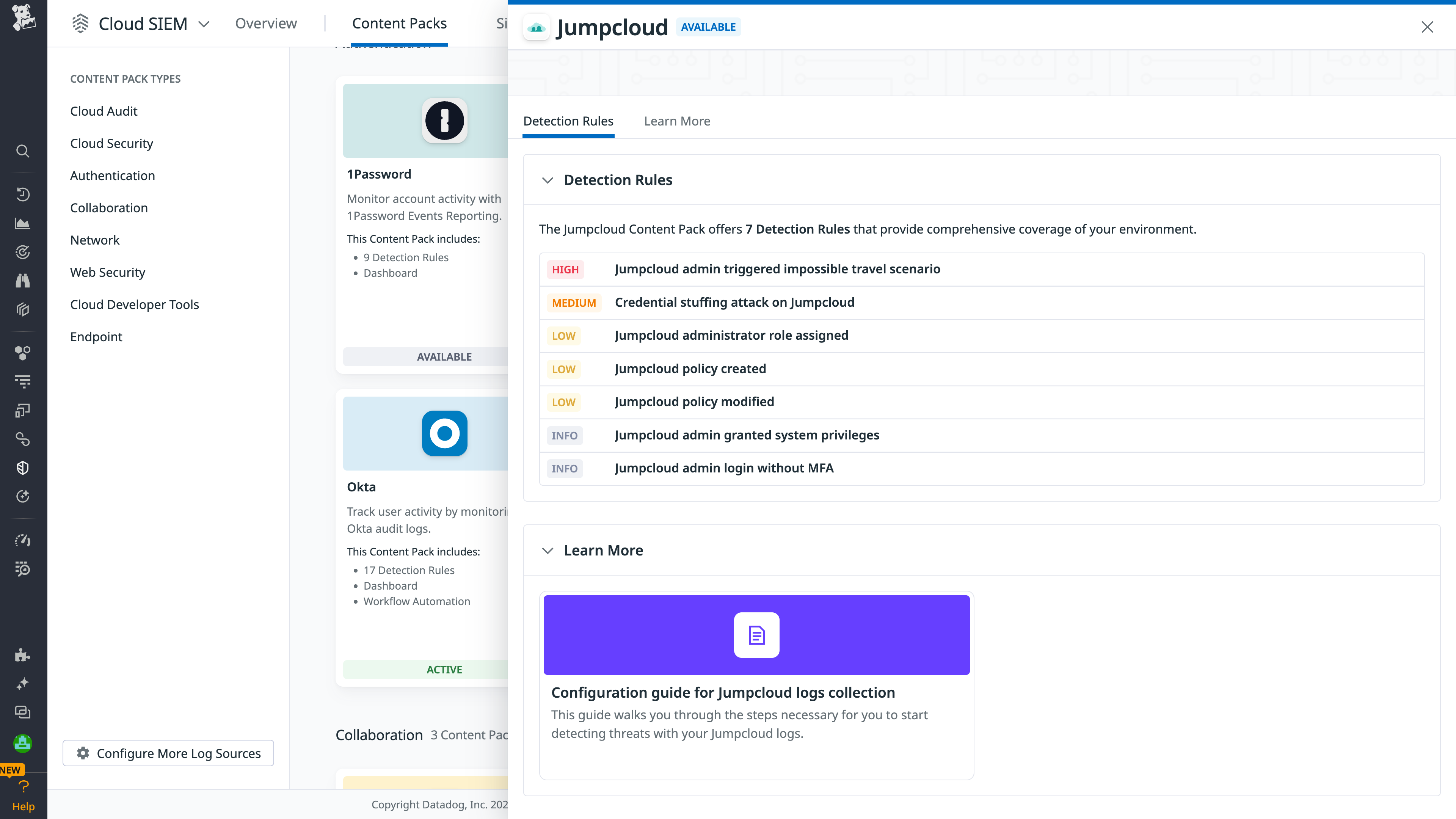Image resolution: width=1456 pixels, height=819 pixels.
Task: Open the dashboards icon in the sidebar
Action: point(23,223)
